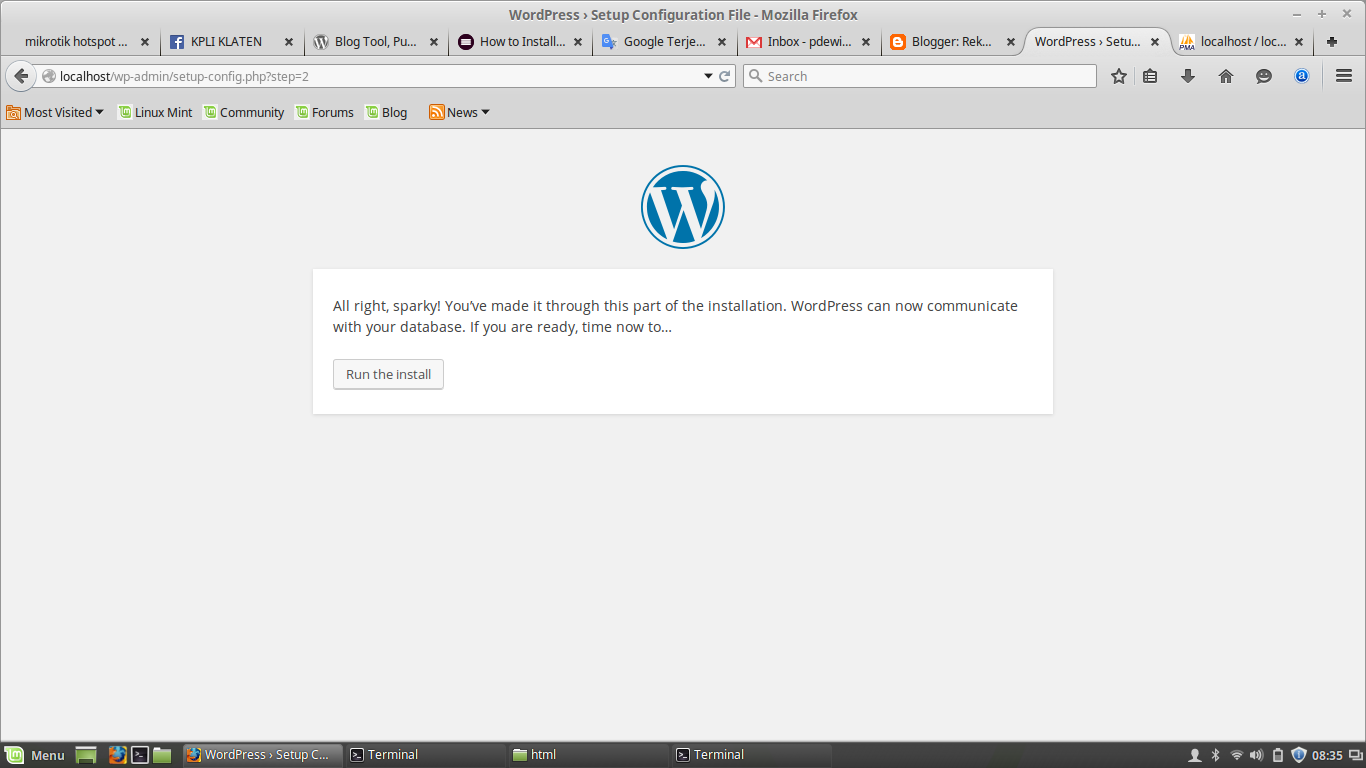This screenshot has height=768, width=1366.
Task: Close the Blogger tab
Action: click(1010, 42)
